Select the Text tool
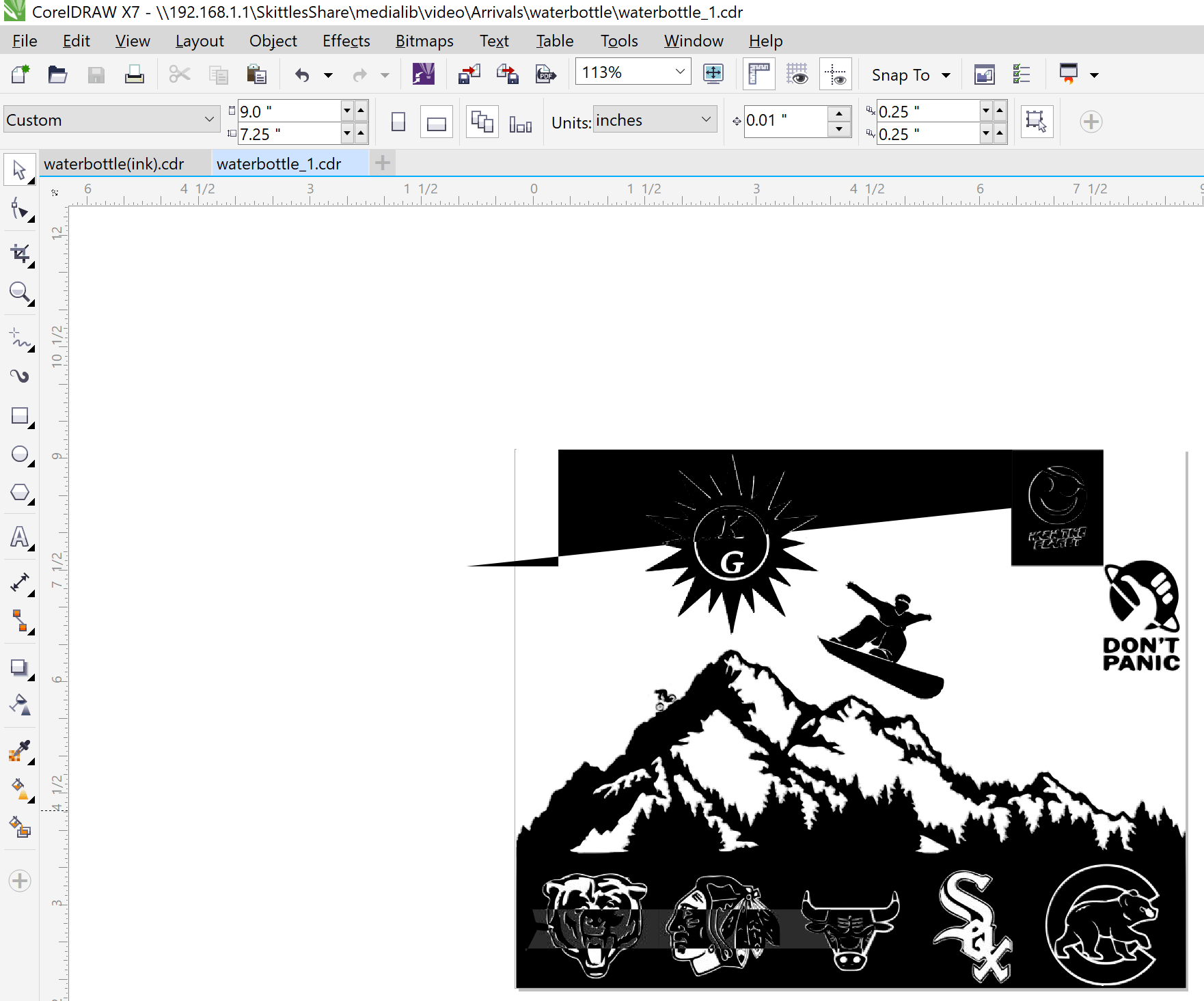The width and height of the screenshot is (1204, 1001). click(x=20, y=537)
